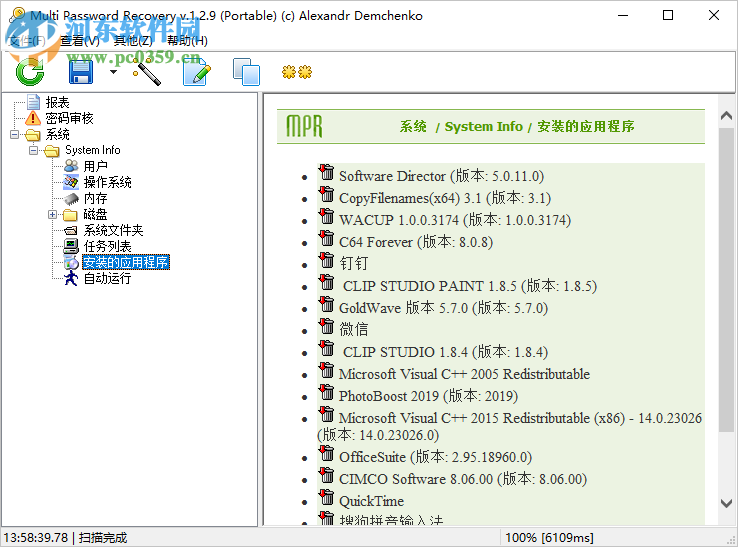Click the save floppy disk icon
This screenshot has width=738, height=547.
pyautogui.click(x=80, y=72)
